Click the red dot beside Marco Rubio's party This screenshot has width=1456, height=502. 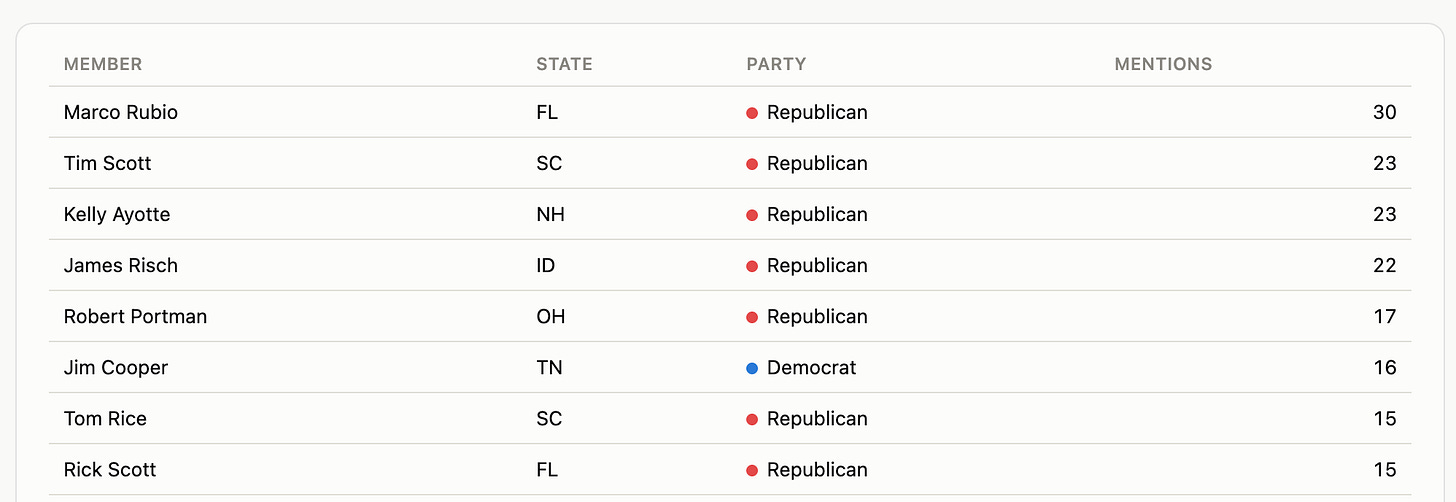coord(752,113)
